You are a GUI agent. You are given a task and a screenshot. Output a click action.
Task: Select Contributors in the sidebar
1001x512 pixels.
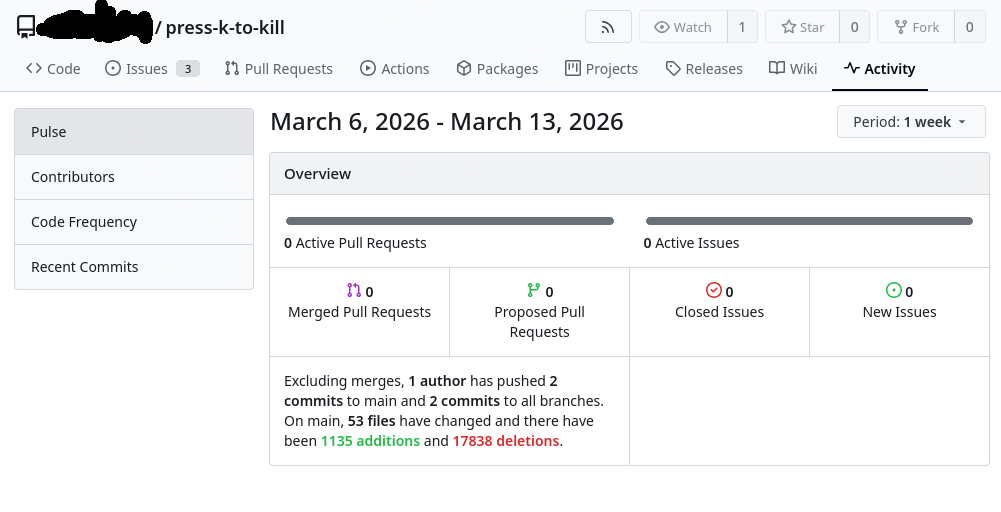[134, 177]
